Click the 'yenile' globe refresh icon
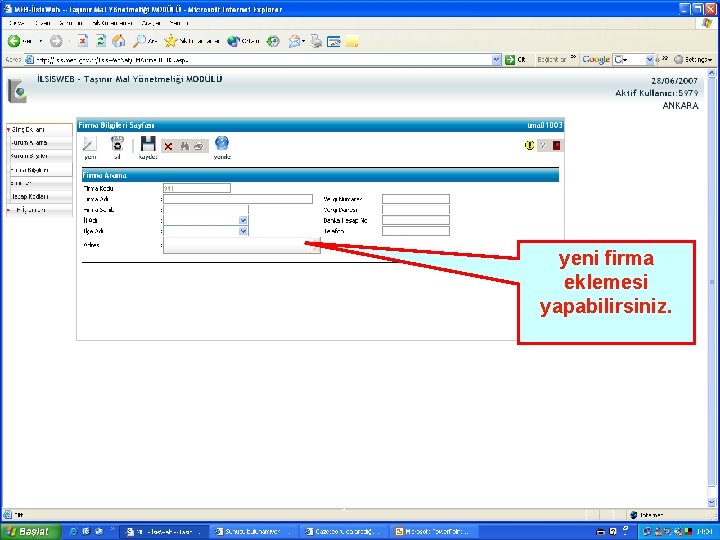This screenshot has height=540, width=720. coord(222,143)
